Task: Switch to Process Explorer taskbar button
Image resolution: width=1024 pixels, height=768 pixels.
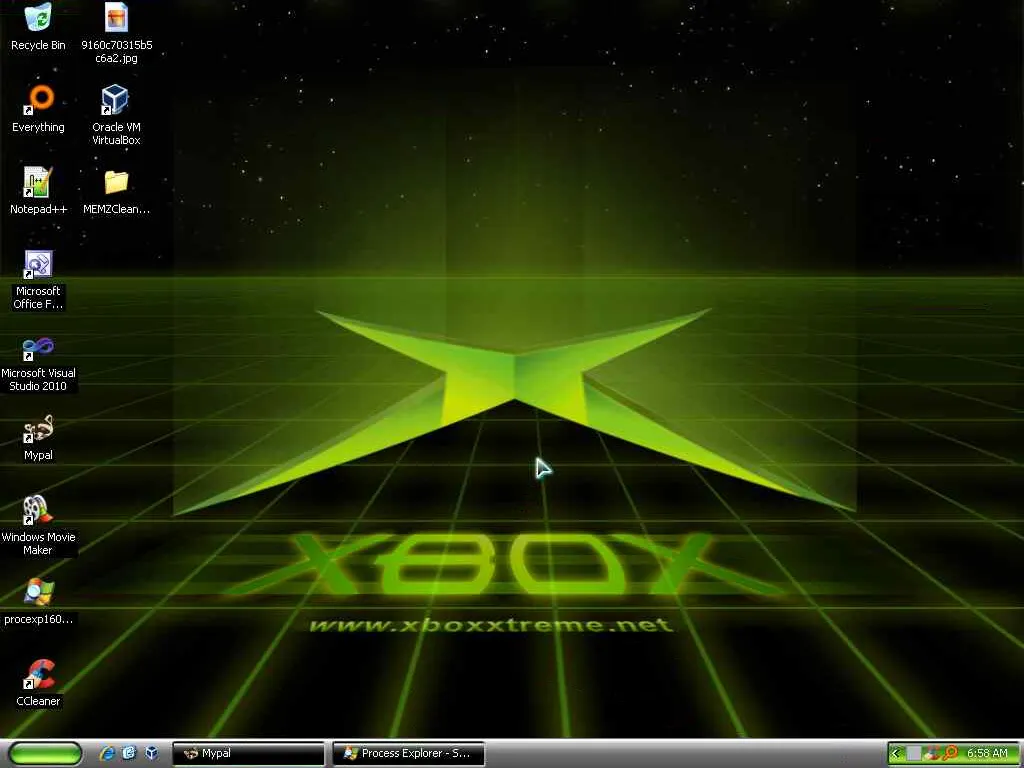Action: (x=409, y=754)
